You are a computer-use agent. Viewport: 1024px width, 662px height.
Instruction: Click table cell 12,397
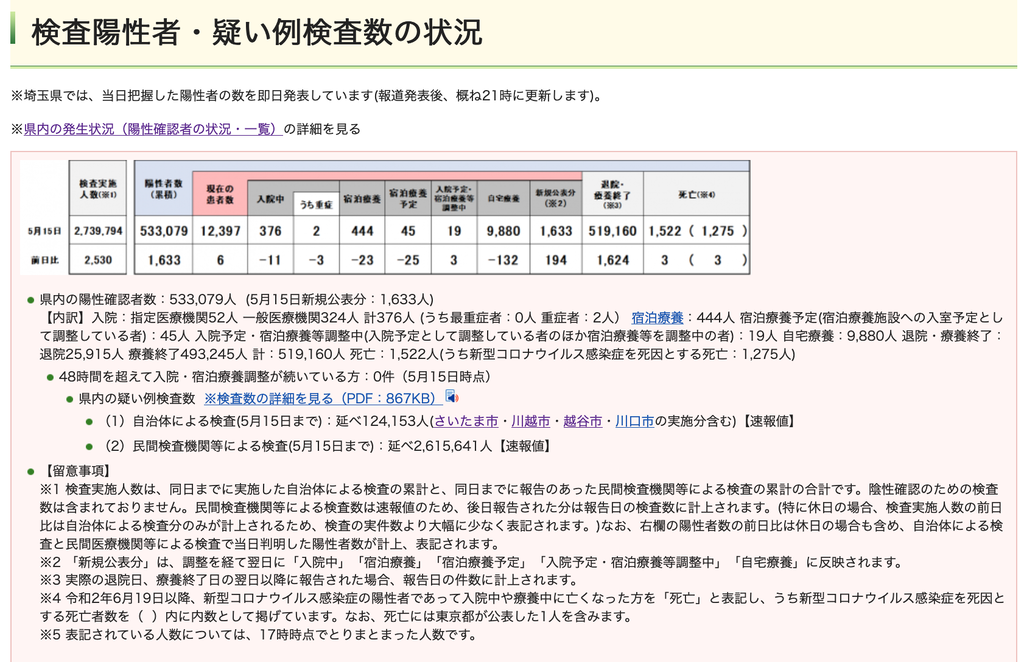click(x=220, y=231)
